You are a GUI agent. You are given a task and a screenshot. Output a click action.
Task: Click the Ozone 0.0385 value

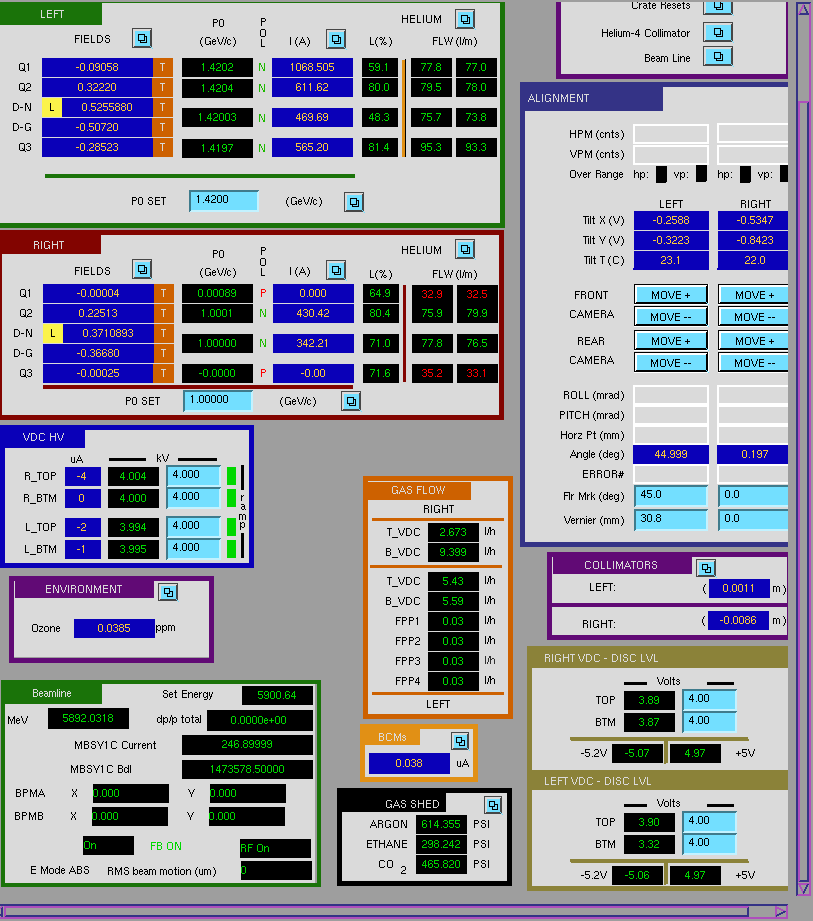[114, 628]
